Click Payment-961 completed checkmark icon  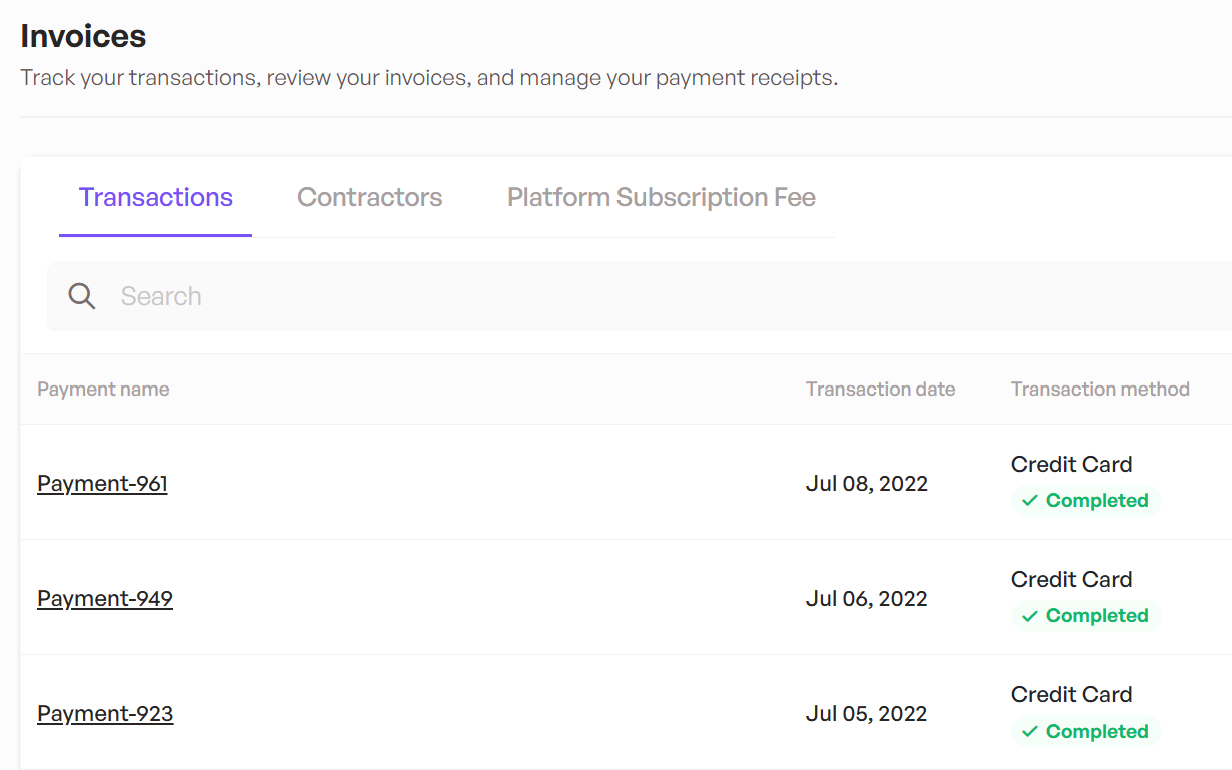1030,501
